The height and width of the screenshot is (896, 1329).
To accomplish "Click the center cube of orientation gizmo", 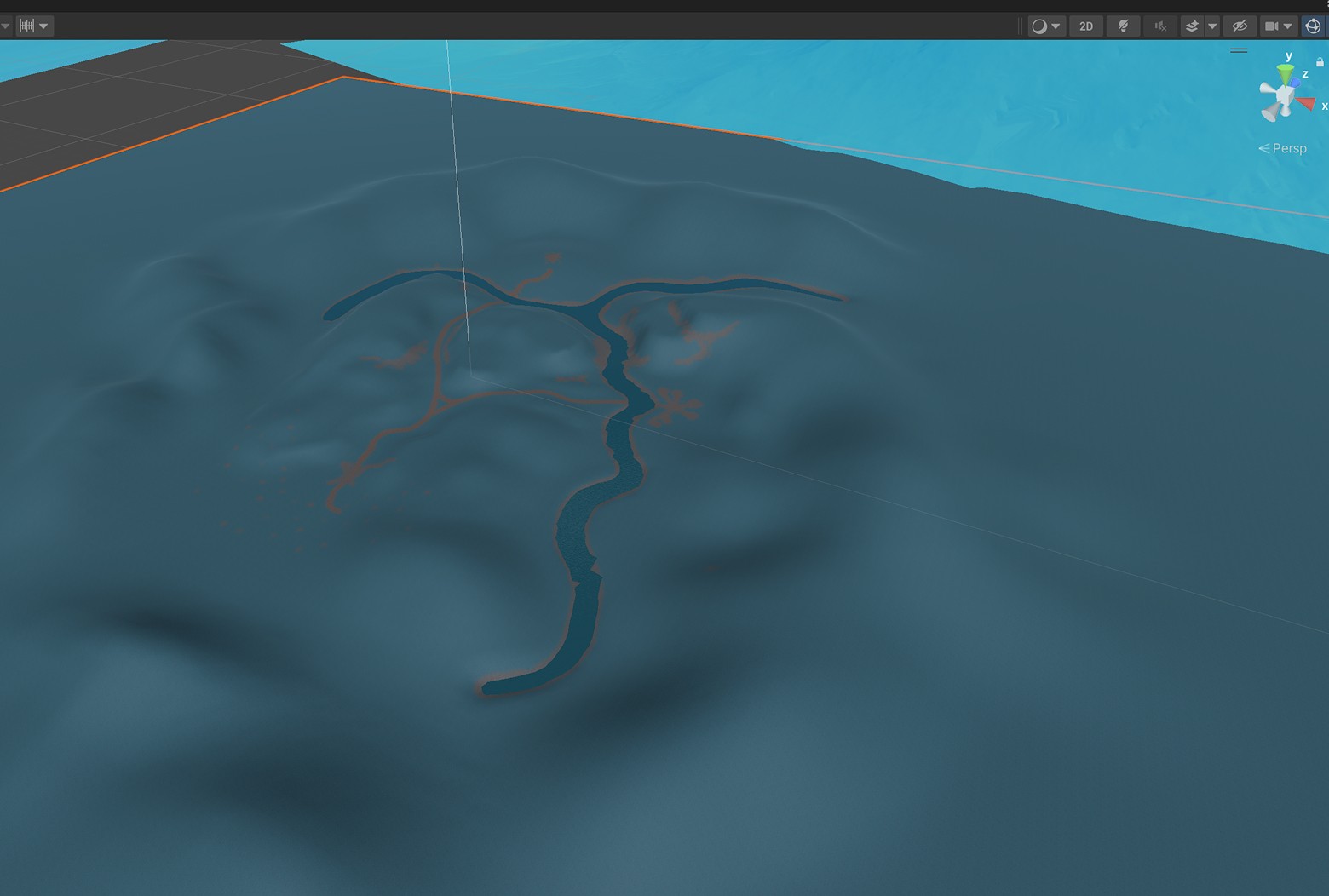I will click(x=1286, y=95).
